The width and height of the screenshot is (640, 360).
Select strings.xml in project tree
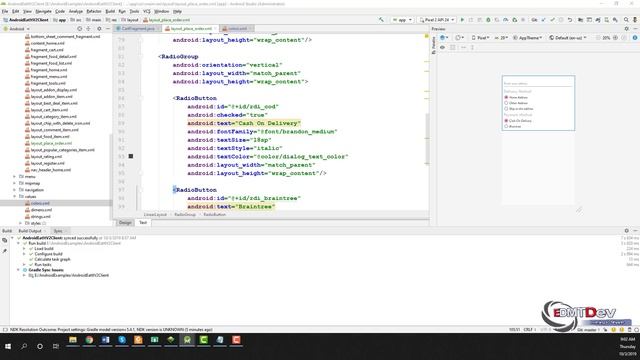(41, 217)
